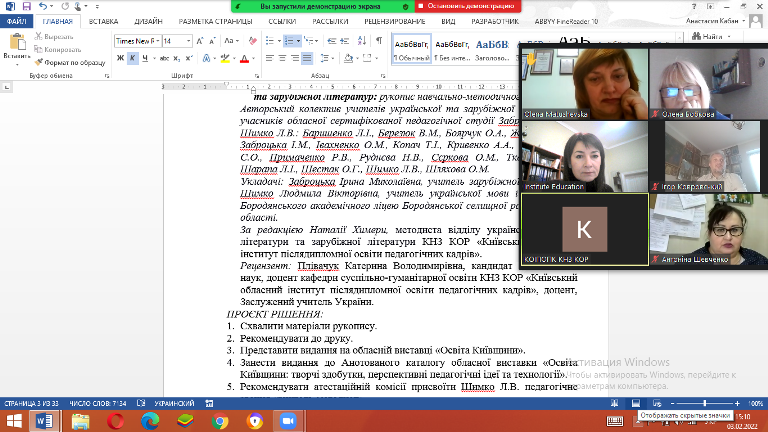Open the ДИЗАЙН ribbon tab
The height and width of the screenshot is (432, 768).
148,22
